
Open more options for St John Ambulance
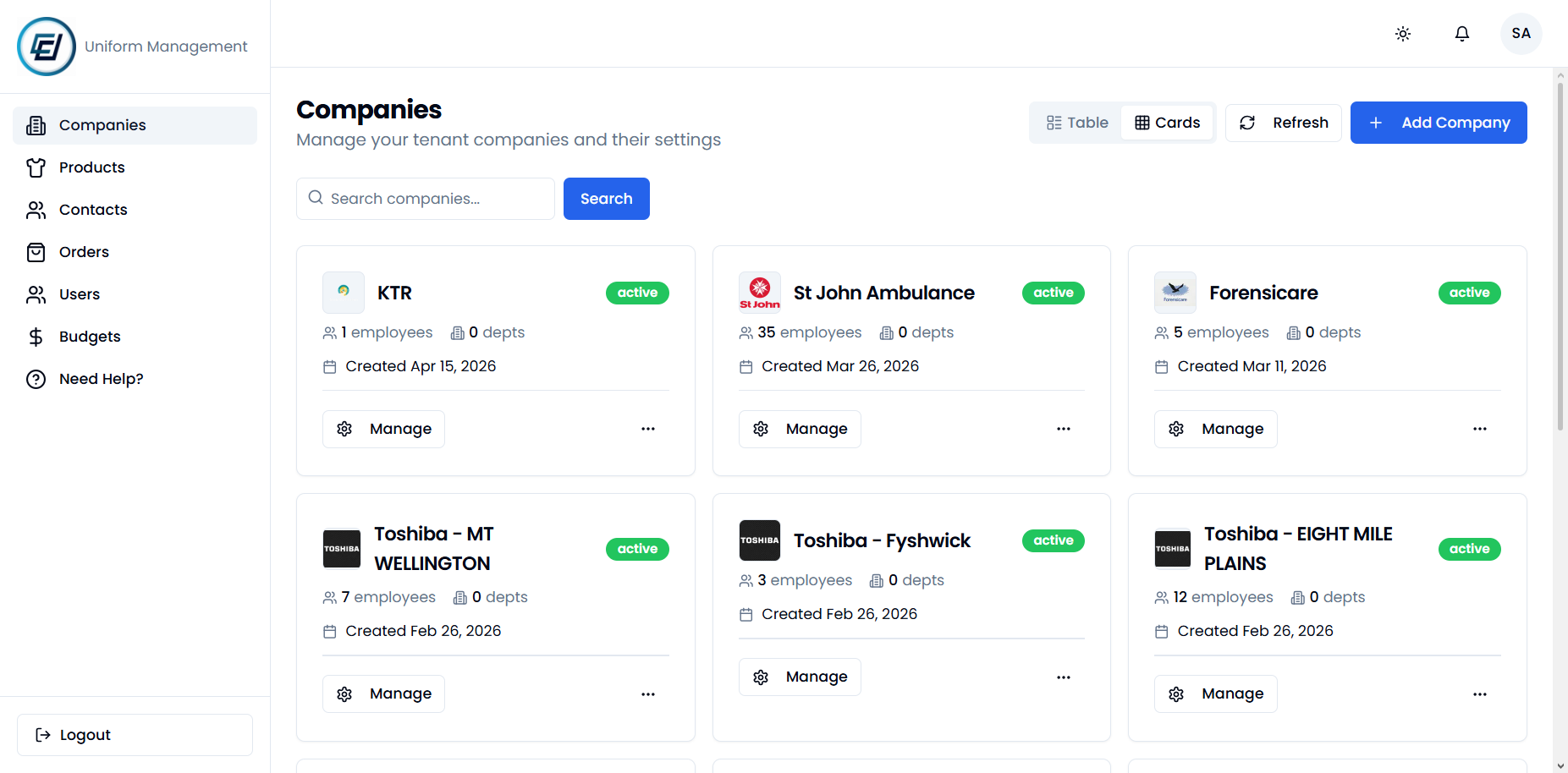tap(1064, 429)
